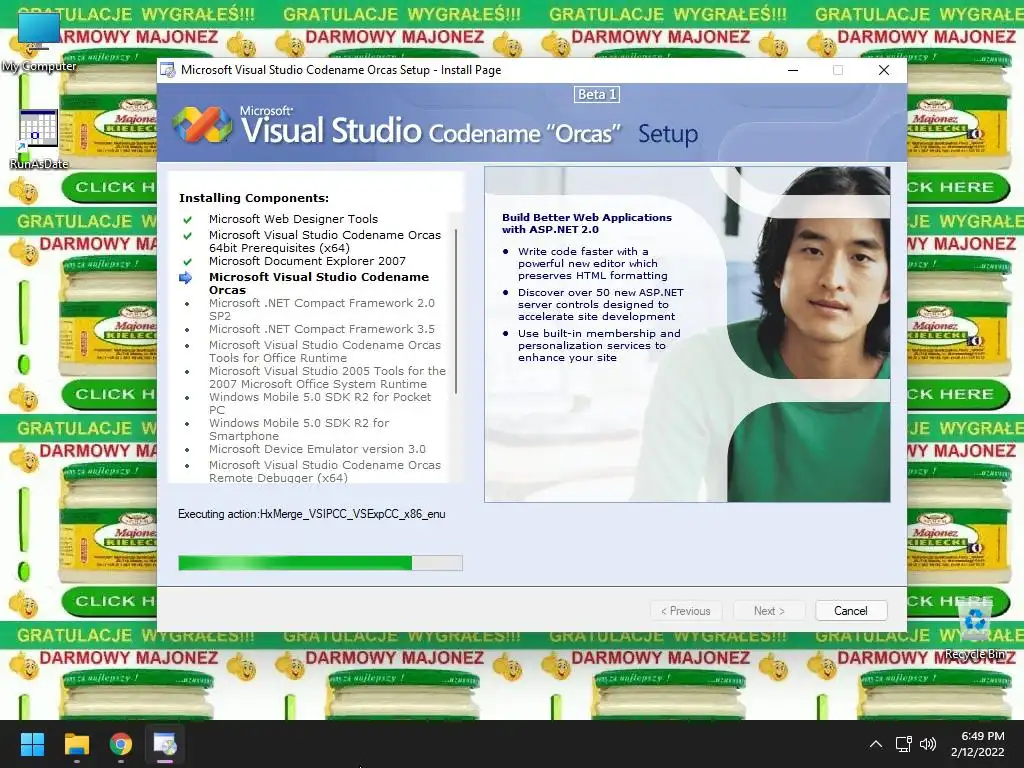
Task: Click the checkmark beside Document Explorer 2007
Action: coord(187,261)
